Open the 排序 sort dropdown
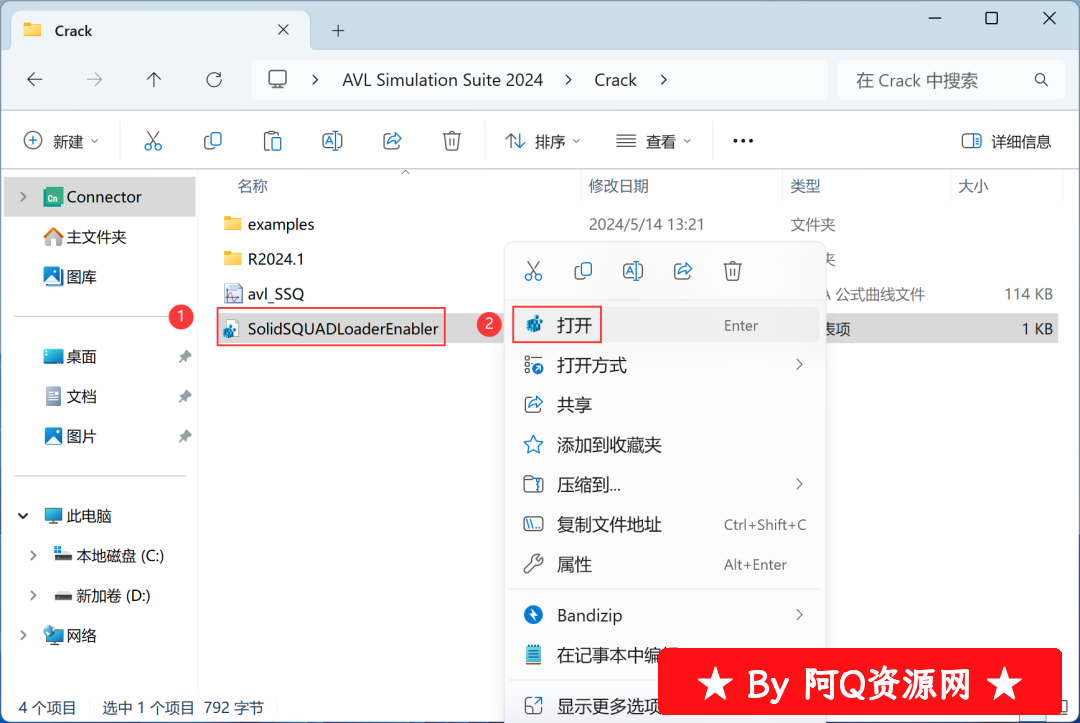 [543, 141]
